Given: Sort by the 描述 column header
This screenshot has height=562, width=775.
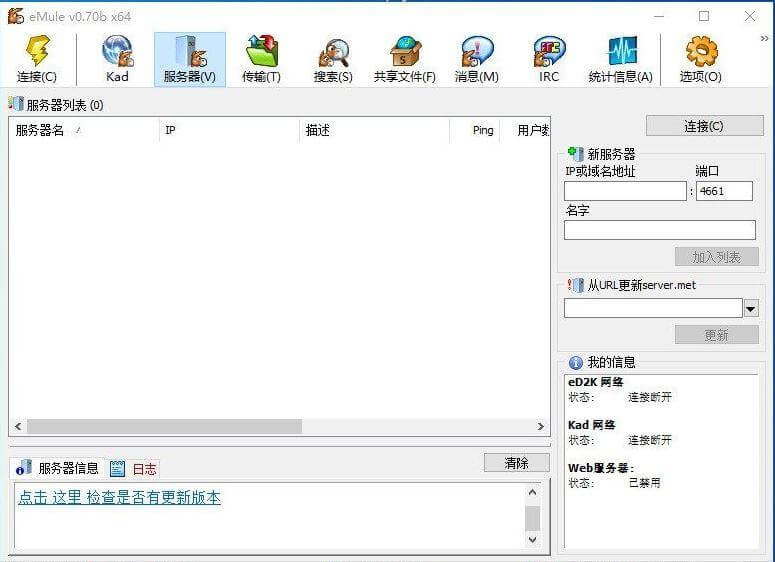Looking at the screenshot, I should click(375, 130).
